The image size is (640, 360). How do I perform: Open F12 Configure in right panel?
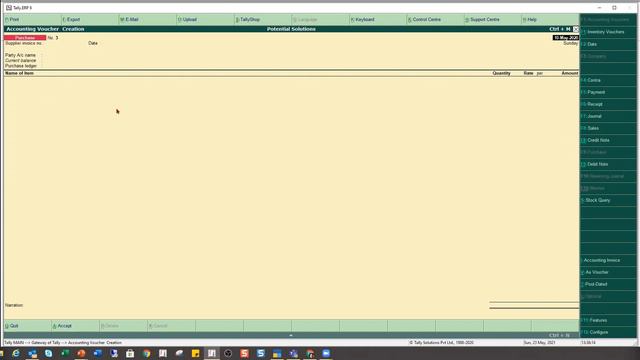[x=608, y=332]
